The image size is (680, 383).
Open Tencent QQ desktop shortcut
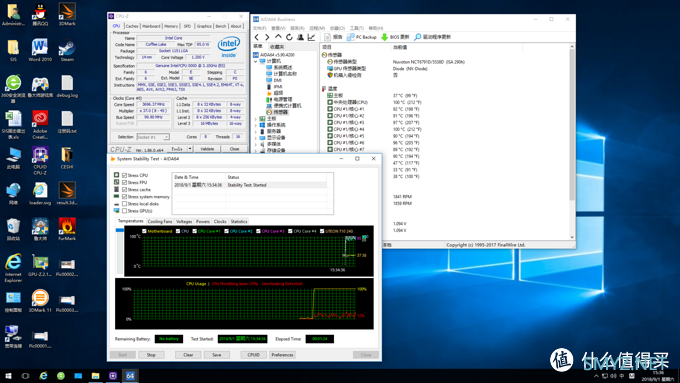click(x=40, y=14)
